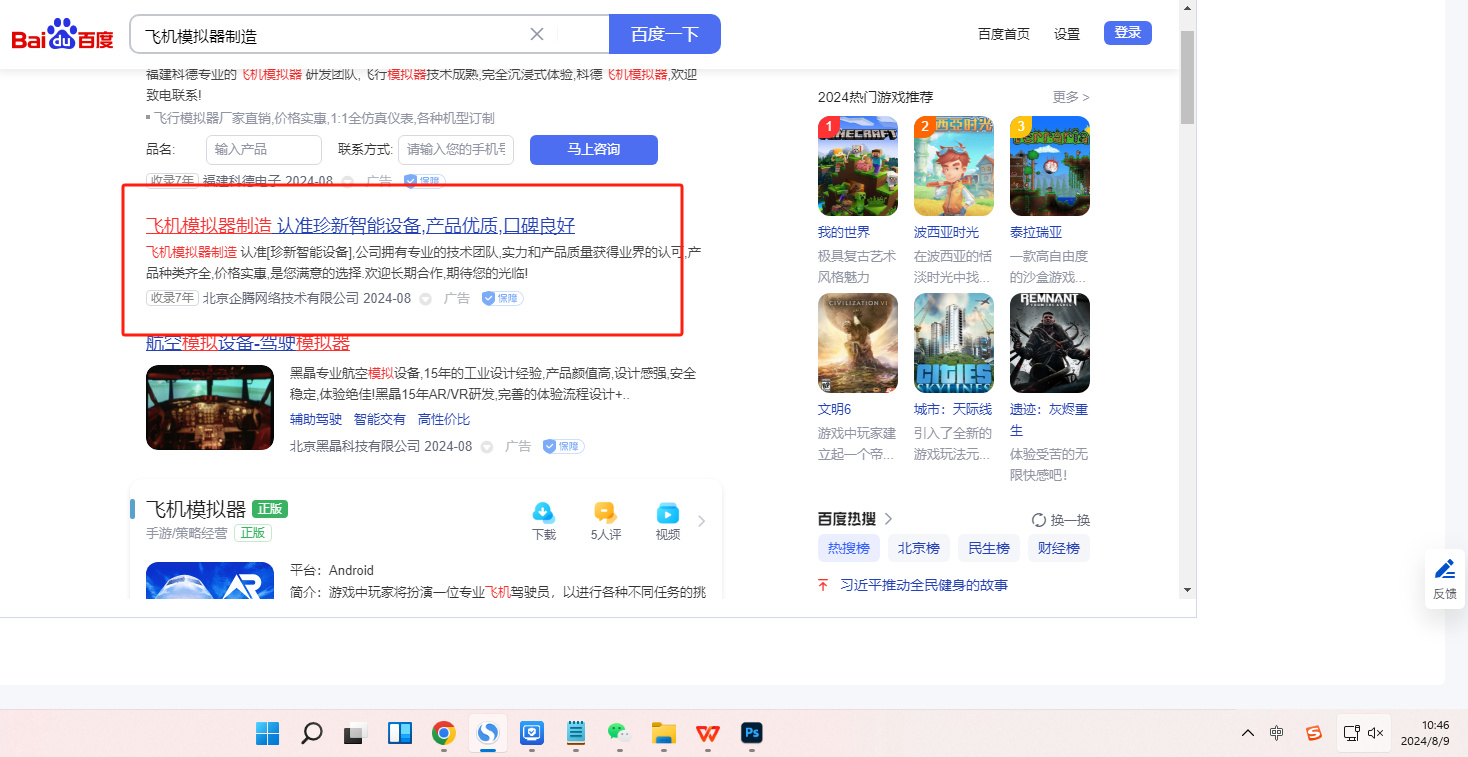Click 更多 > in hot games section
Viewport: 1468px width, 757px height.
pos(1071,97)
